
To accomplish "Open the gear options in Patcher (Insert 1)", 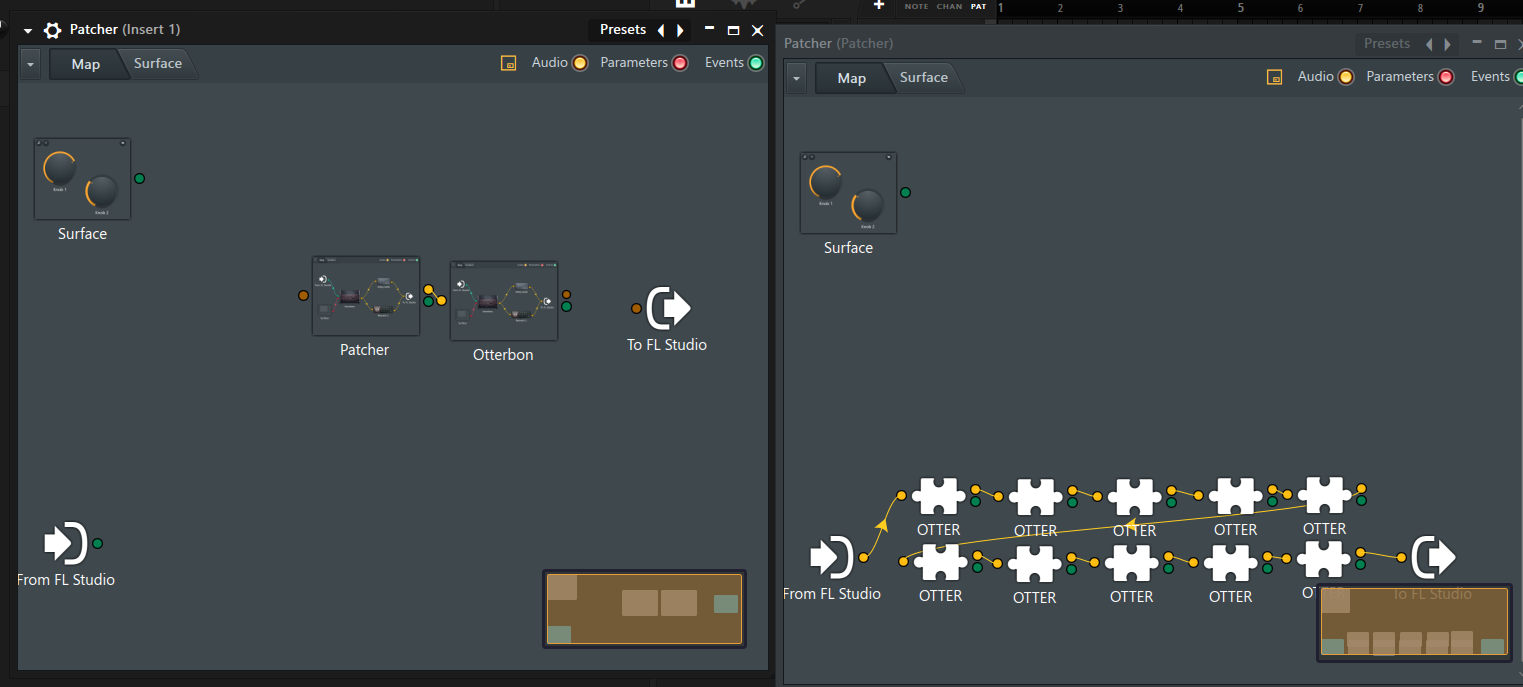I will 53,30.
